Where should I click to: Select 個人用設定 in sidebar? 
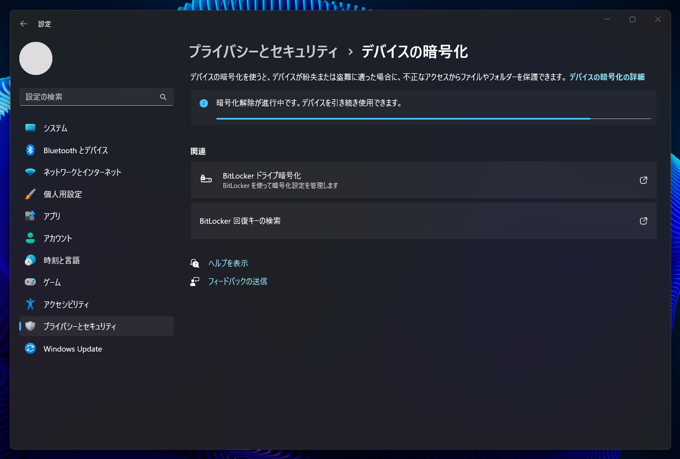tap(96, 194)
